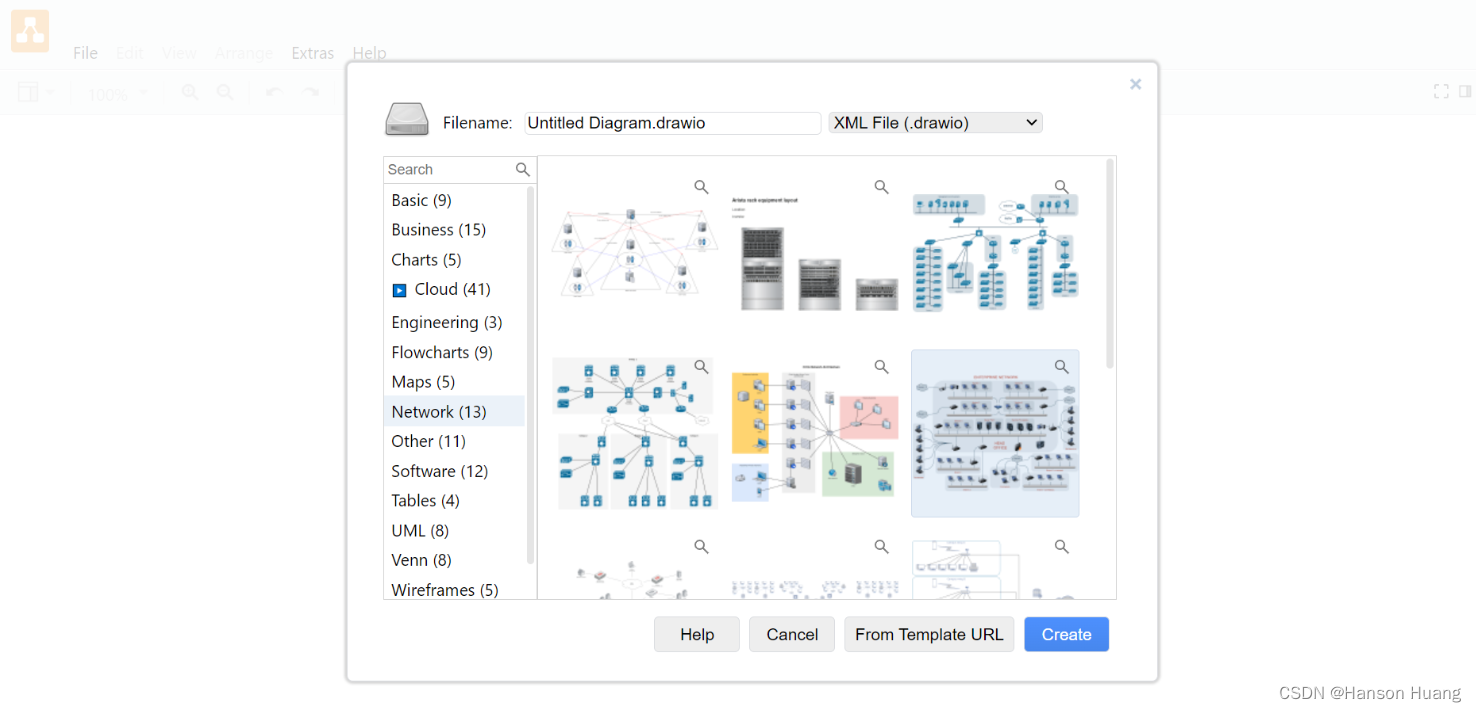
Task: Click the draw.io logo icon
Action: tap(30, 31)
